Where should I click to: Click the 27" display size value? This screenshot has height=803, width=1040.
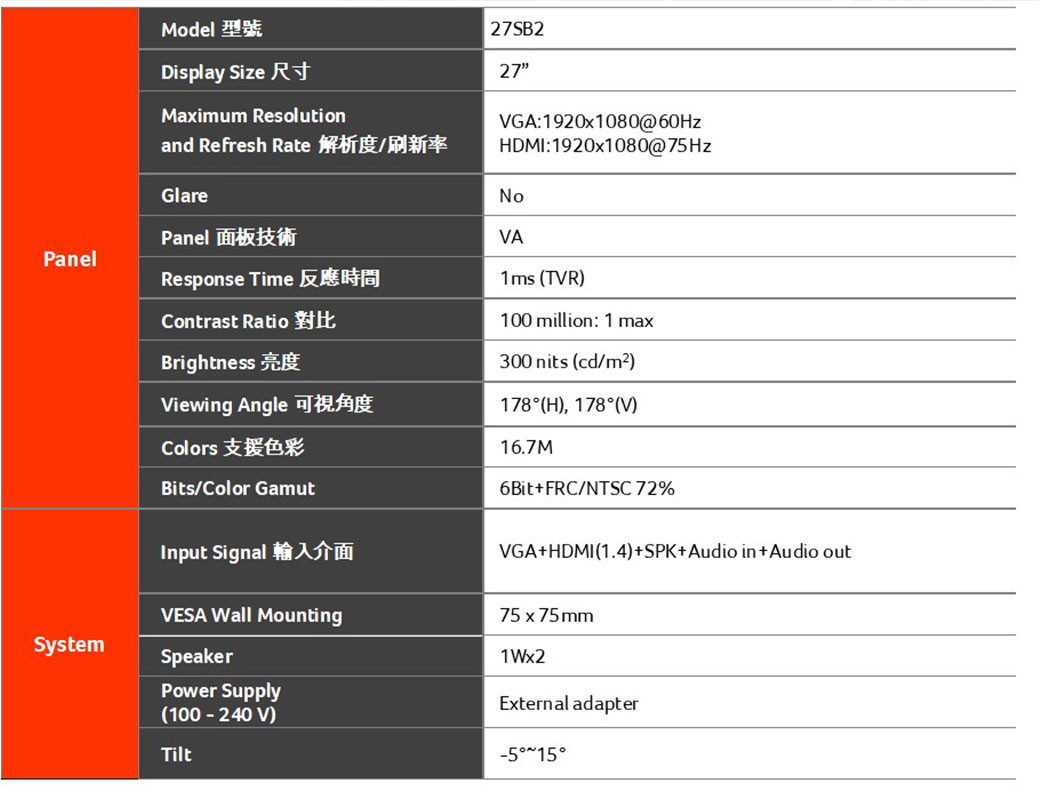tap(514, 72)
